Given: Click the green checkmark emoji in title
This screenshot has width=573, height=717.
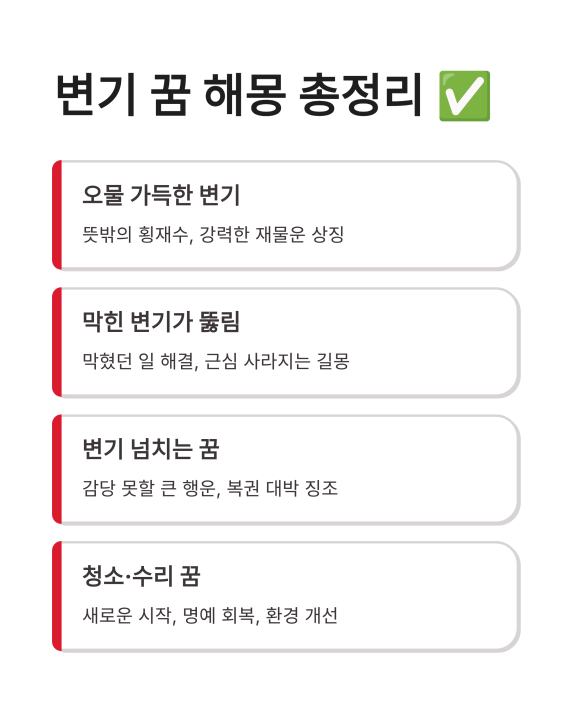Looking at the screenshot, I should pyautogui.click(x=464, y=96).
